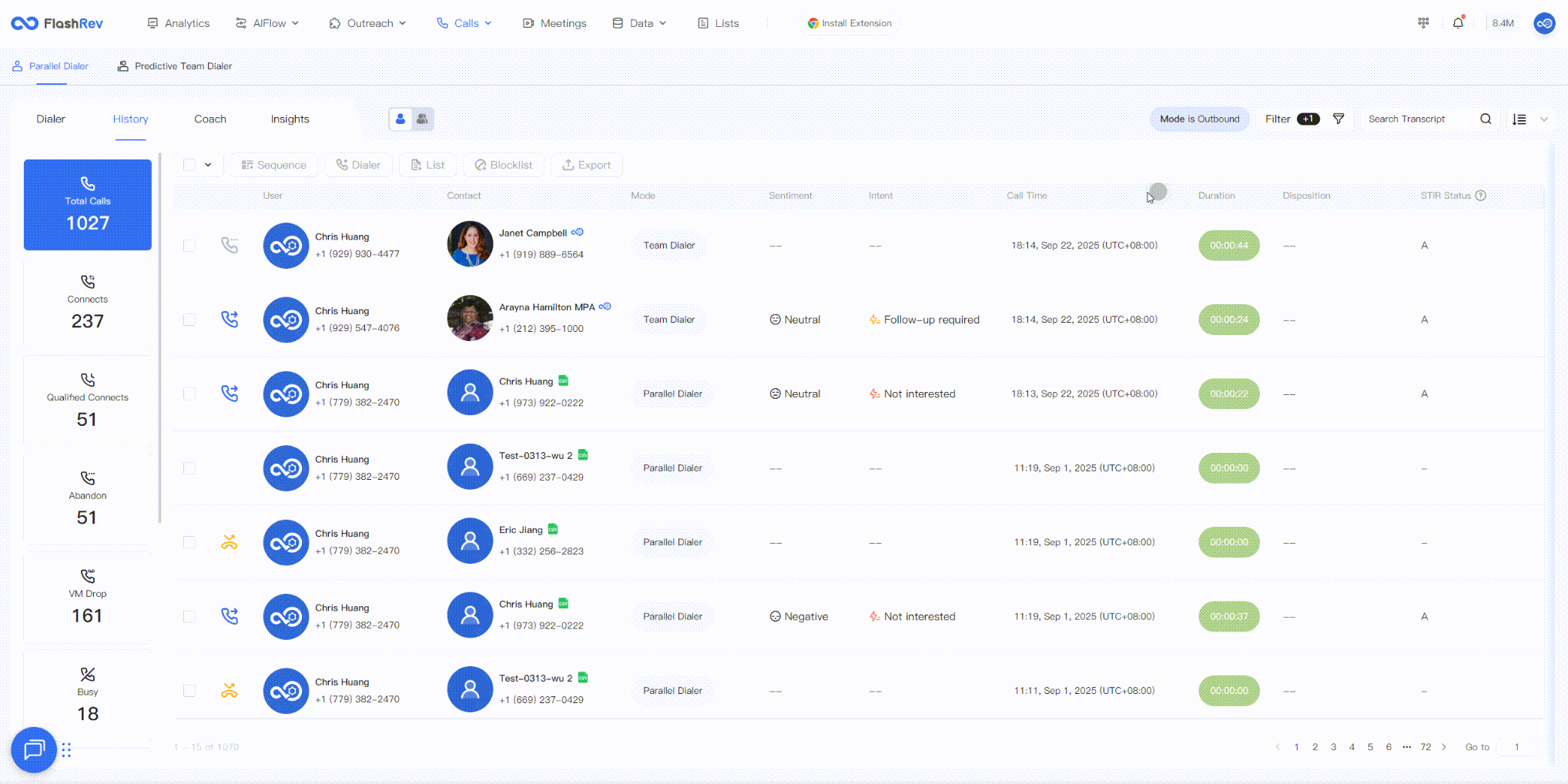Click the search transcript magnifier icon
The image size is (1568, 784).
click(1486, 119)
